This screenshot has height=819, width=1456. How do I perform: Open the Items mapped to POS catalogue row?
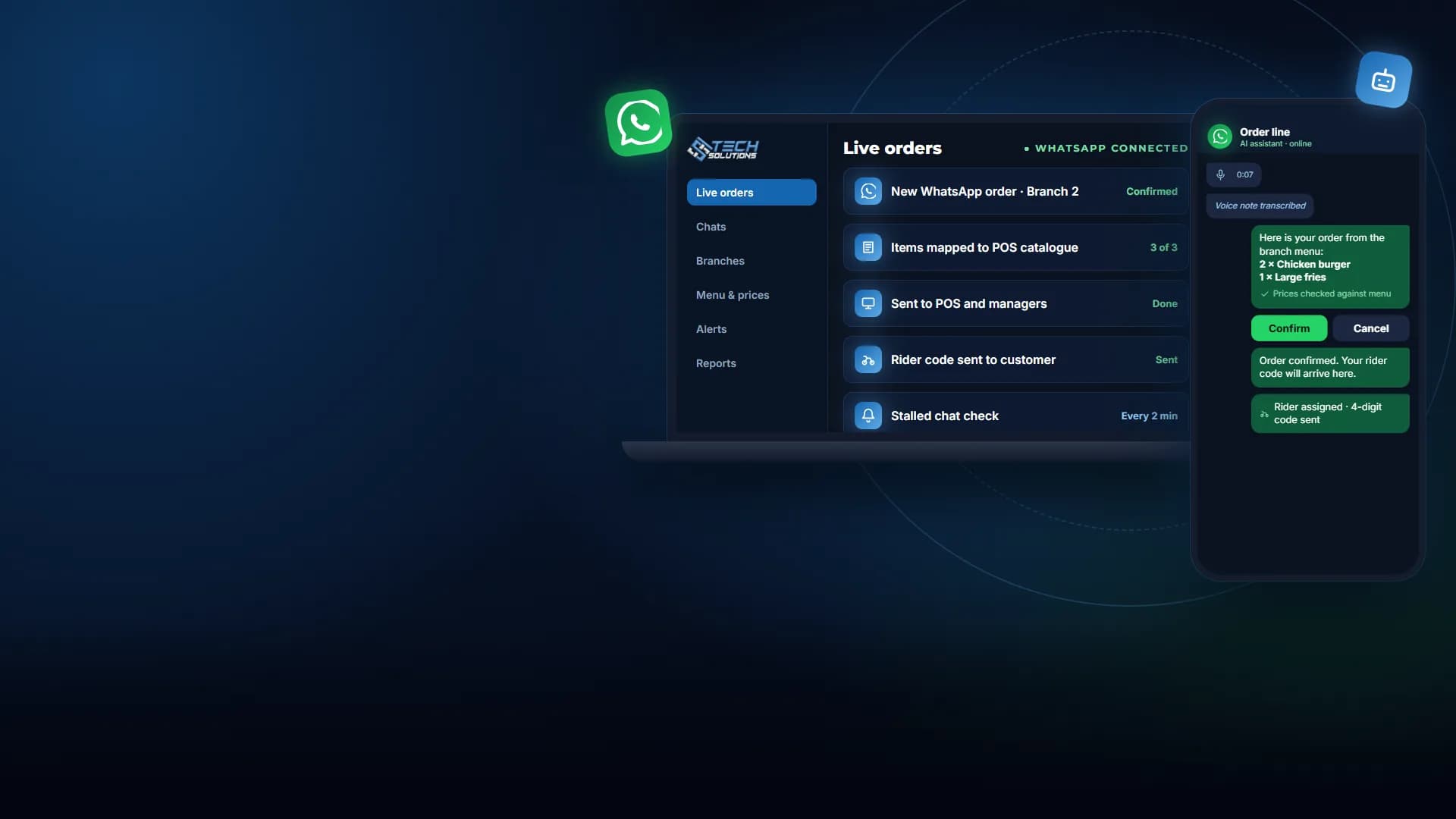pyautogui.click(x=1015, y=247)
